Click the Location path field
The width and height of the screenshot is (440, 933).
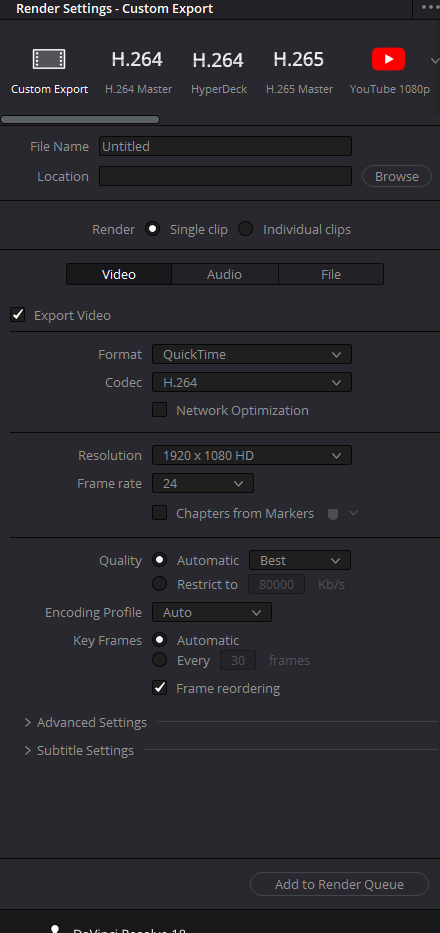225,176
